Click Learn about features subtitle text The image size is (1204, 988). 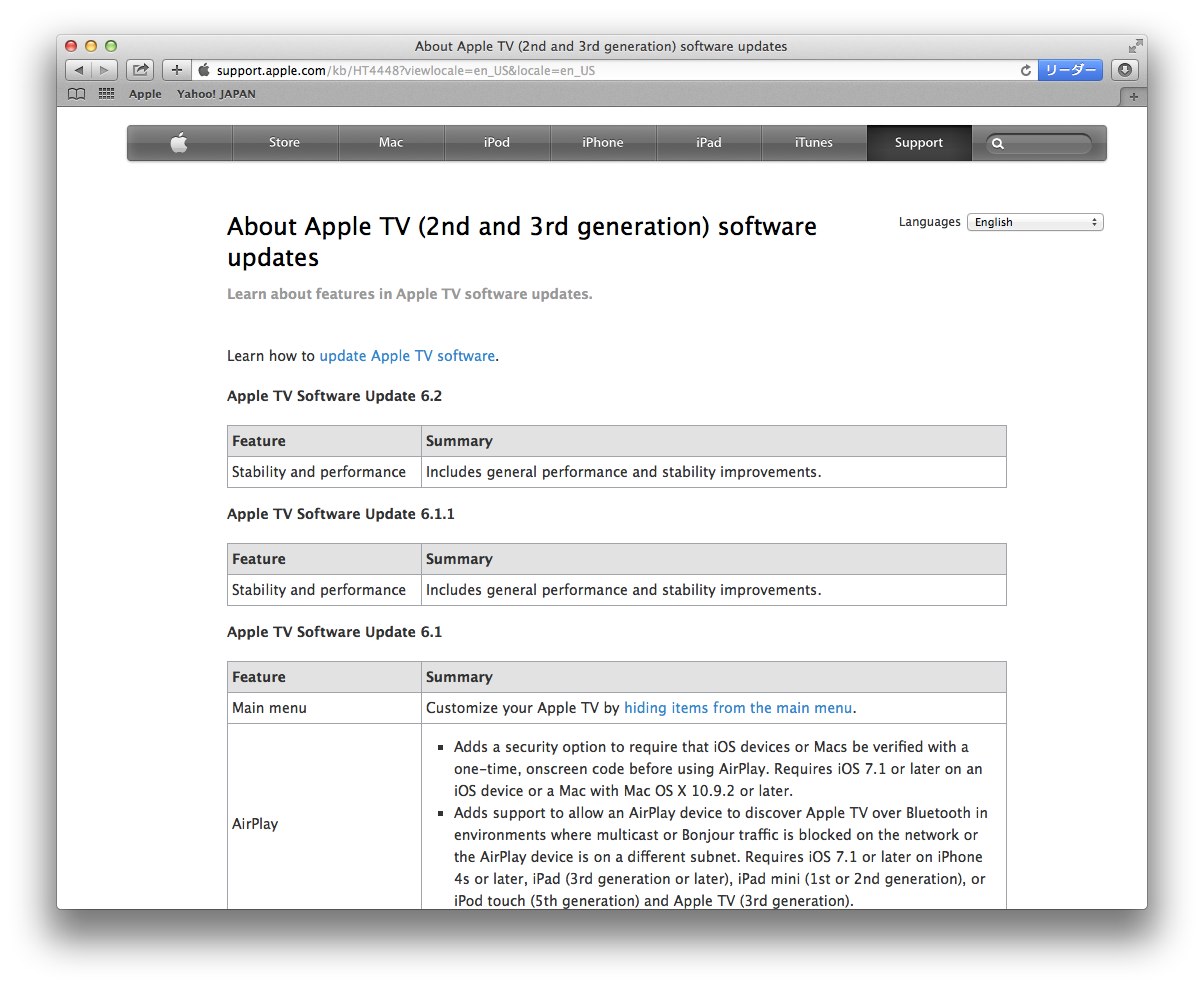point(410,294)
